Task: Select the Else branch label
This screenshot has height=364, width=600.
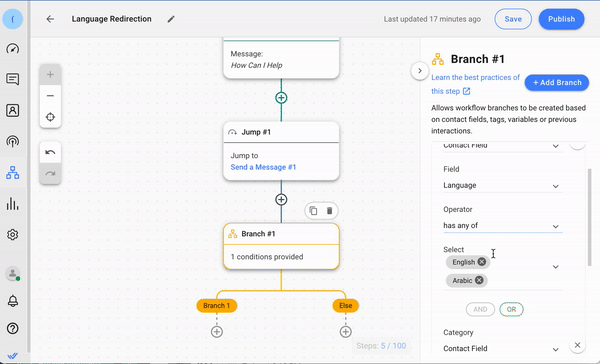Action: click(346, 305)
